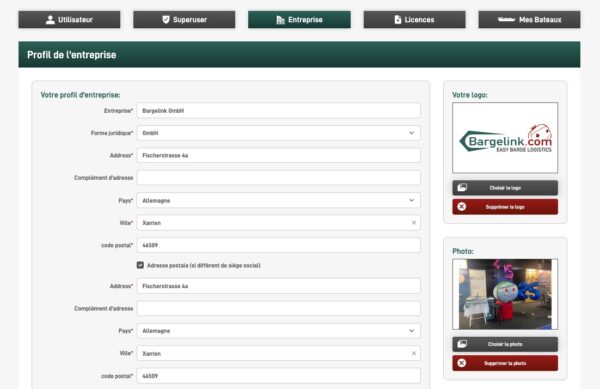Click the Forme juridique chevron arrow

pyautogui.click(x=412, y=133)
